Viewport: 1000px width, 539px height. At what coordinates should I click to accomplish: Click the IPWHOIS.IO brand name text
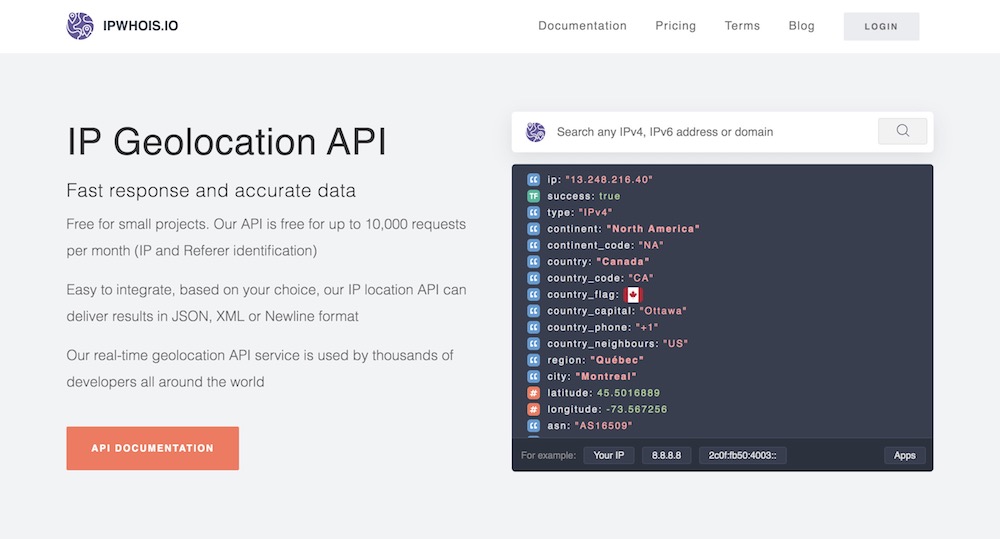[140, 26]
